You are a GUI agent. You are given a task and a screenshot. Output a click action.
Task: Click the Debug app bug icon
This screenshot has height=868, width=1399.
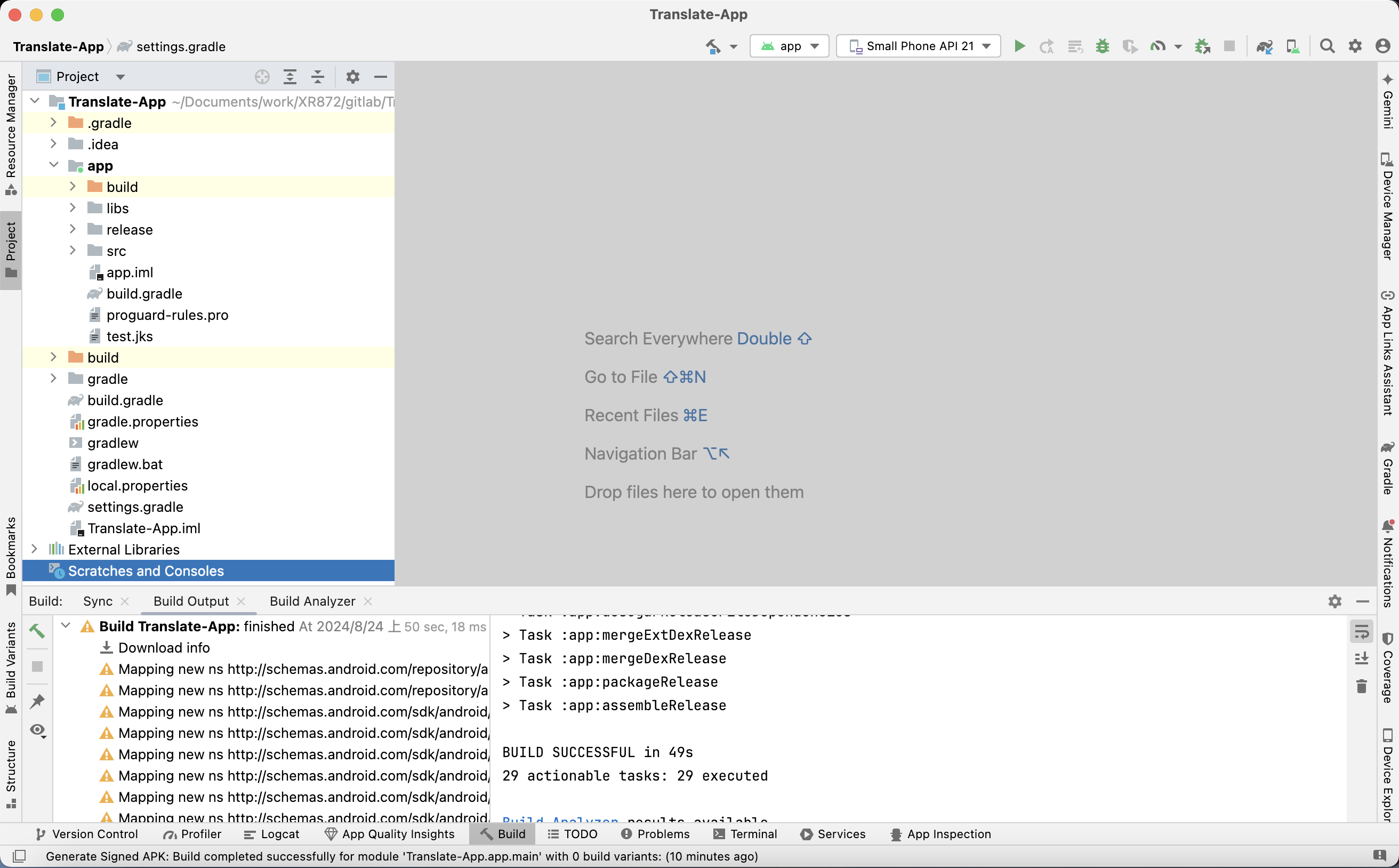(x=1102, y=46)
